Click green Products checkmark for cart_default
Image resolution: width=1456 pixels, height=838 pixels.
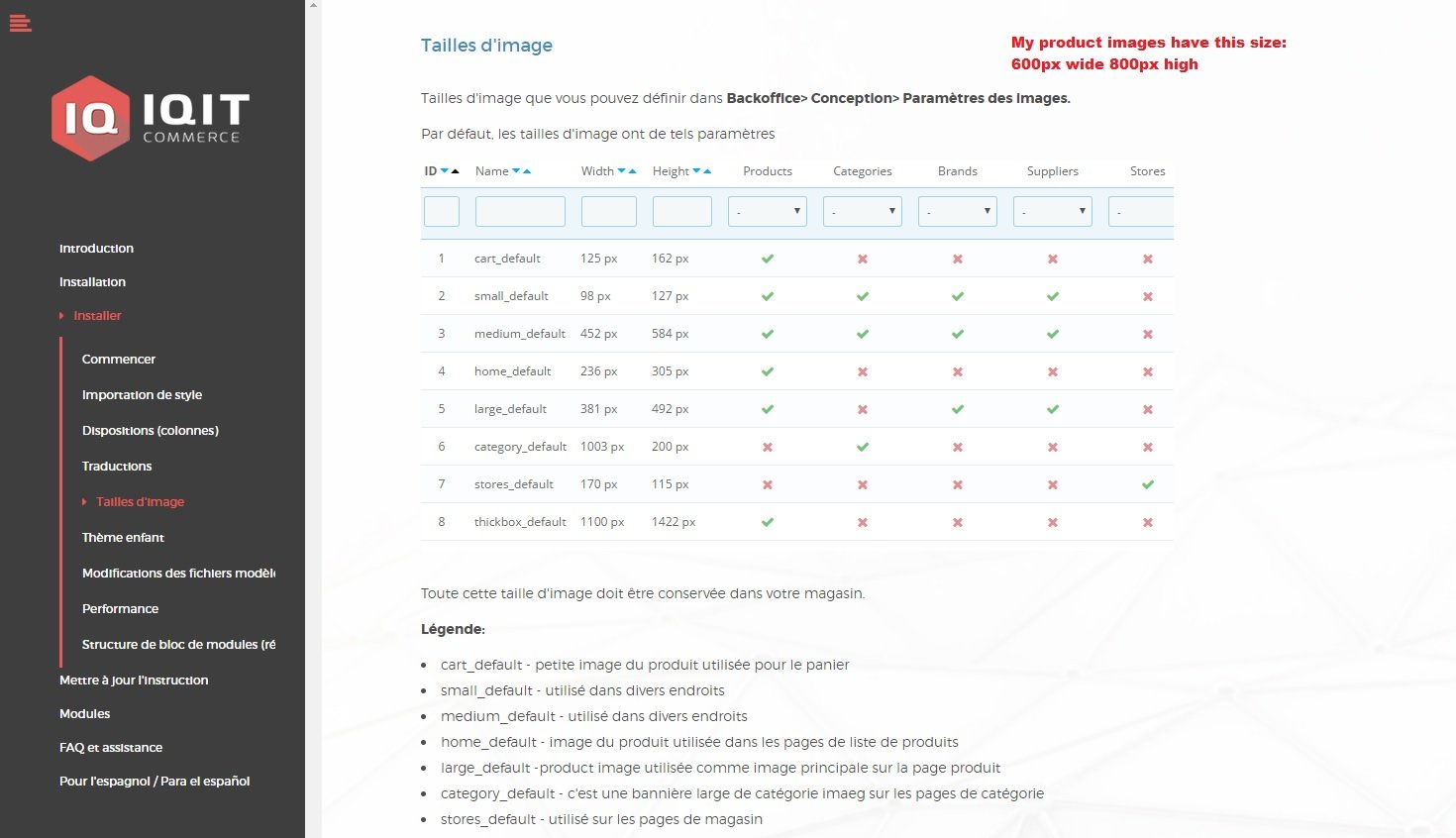click(x=768, y=259)
